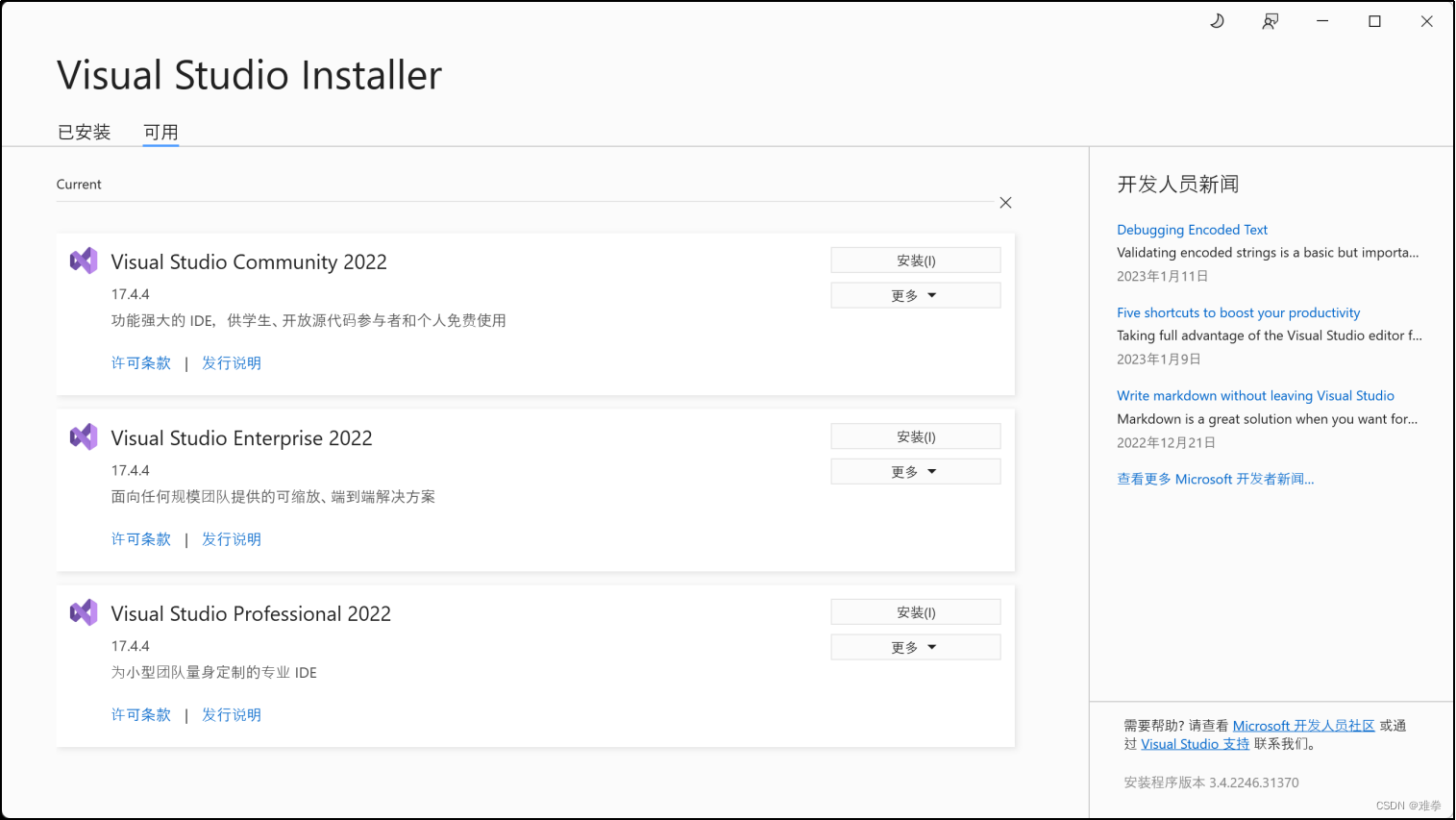Expand 更多 dropdown for Community 2022
Image resolution: width=1456 pixels, height=820 pixels.
coord(916,295)
